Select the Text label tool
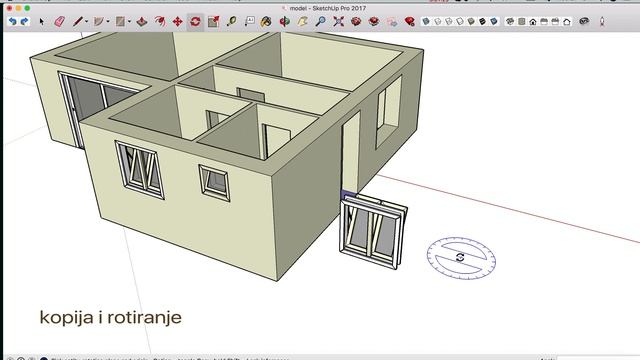640x360 pixels. (249, 21)
